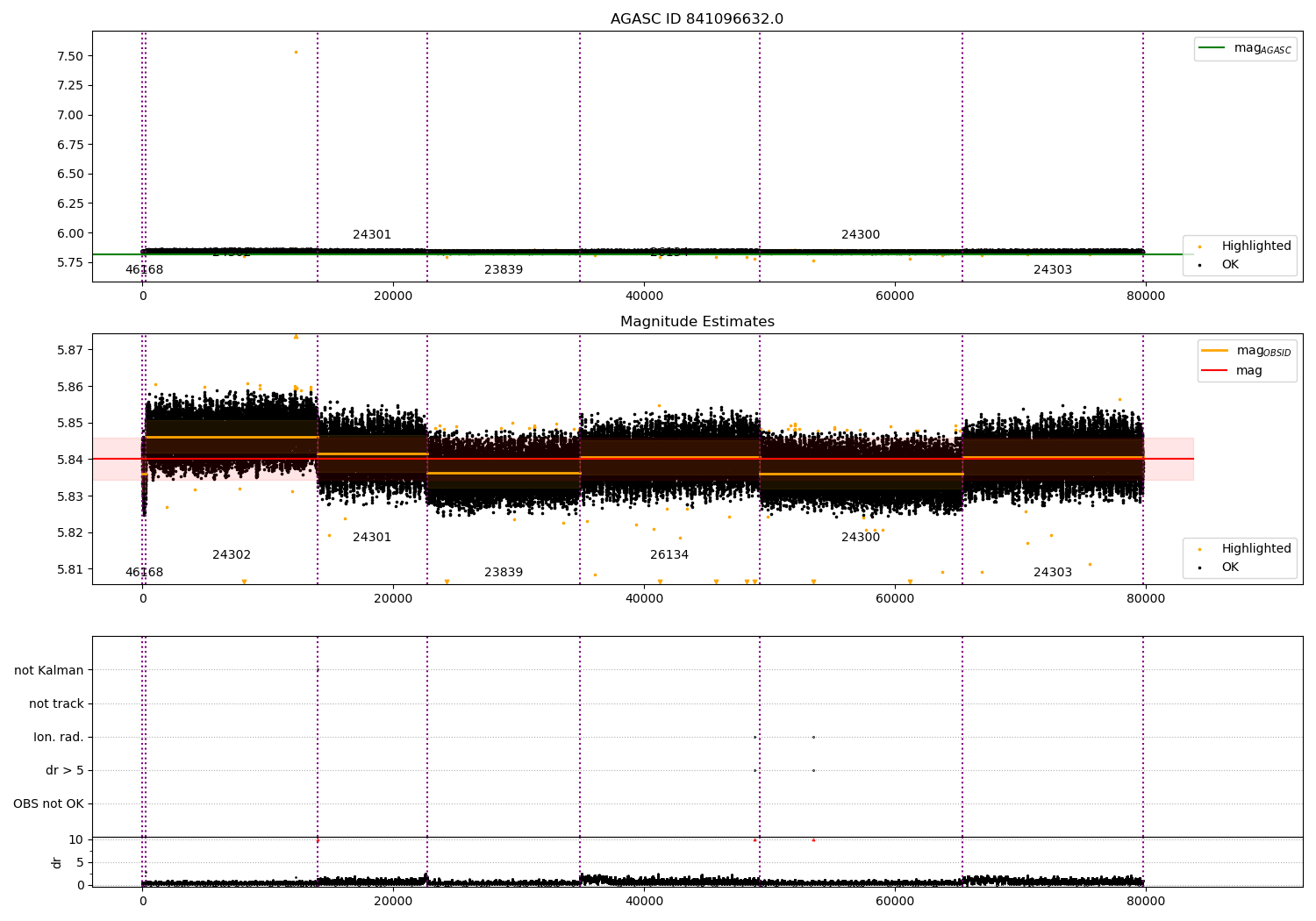Screen dimensions: 1316x921
Task: Click green line sample beside mag AGASC legend
Action: pos(1212,48)
